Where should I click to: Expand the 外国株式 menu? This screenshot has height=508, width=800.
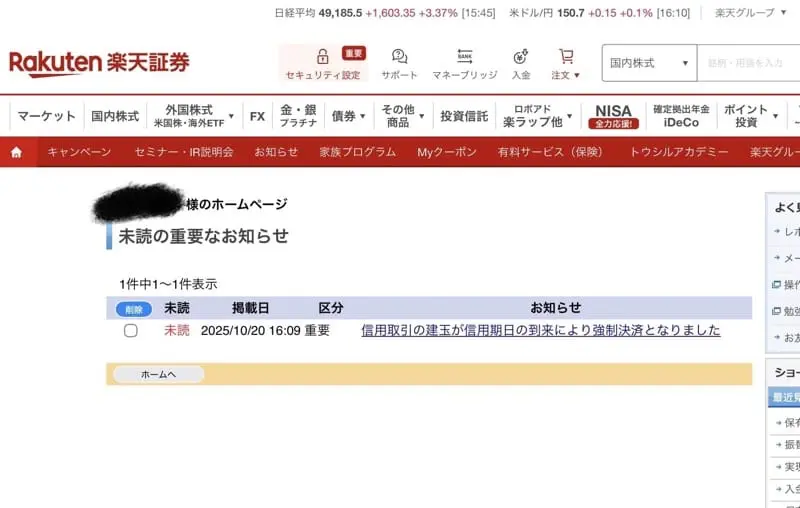pos(190,116)
